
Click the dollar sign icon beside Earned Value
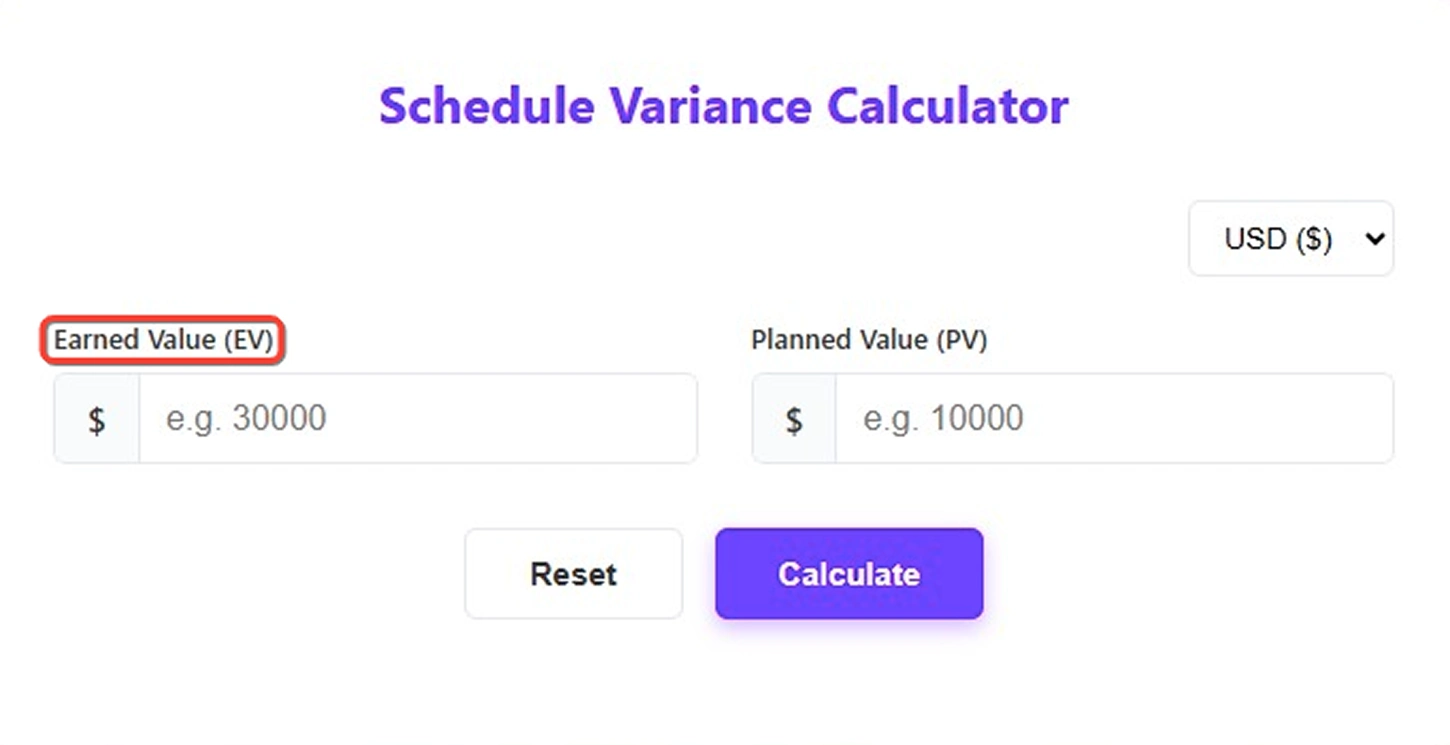point(95,418)
